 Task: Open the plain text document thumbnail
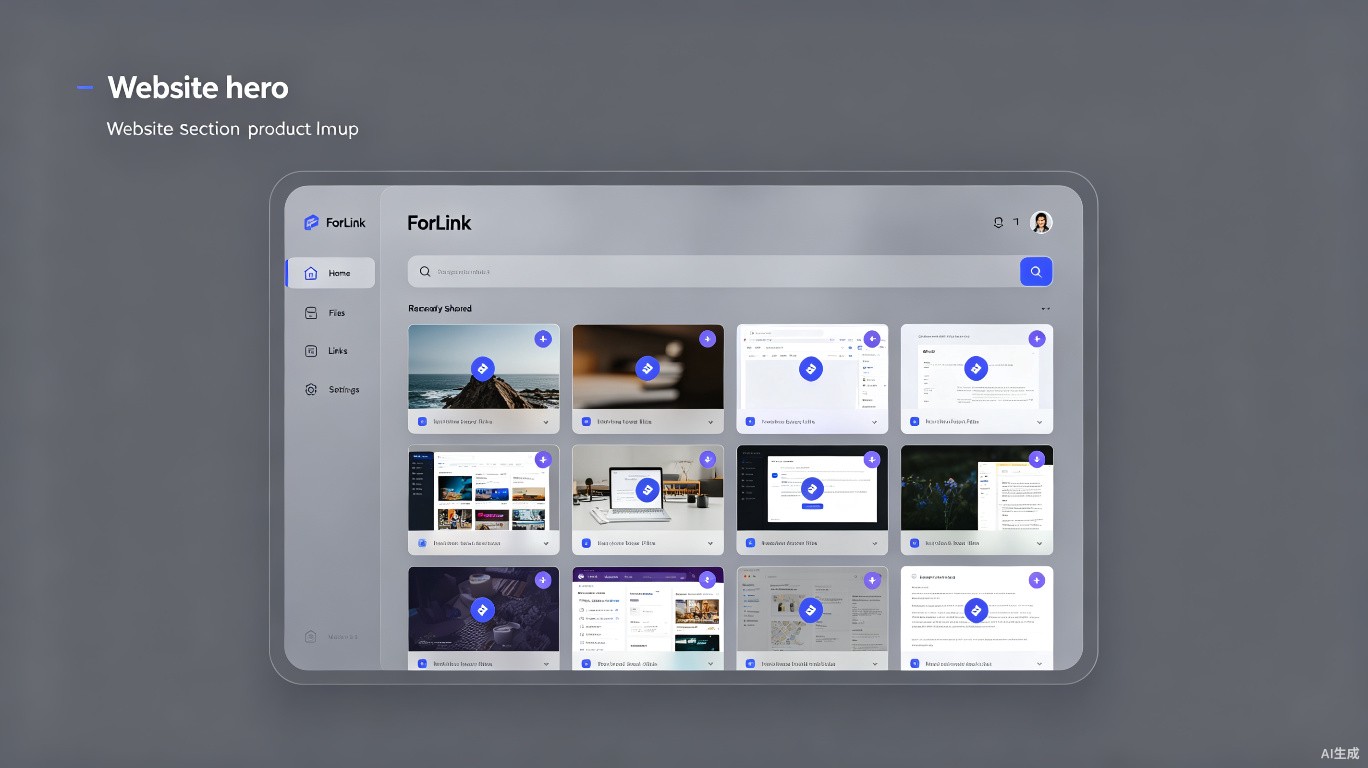pos(977,609)
